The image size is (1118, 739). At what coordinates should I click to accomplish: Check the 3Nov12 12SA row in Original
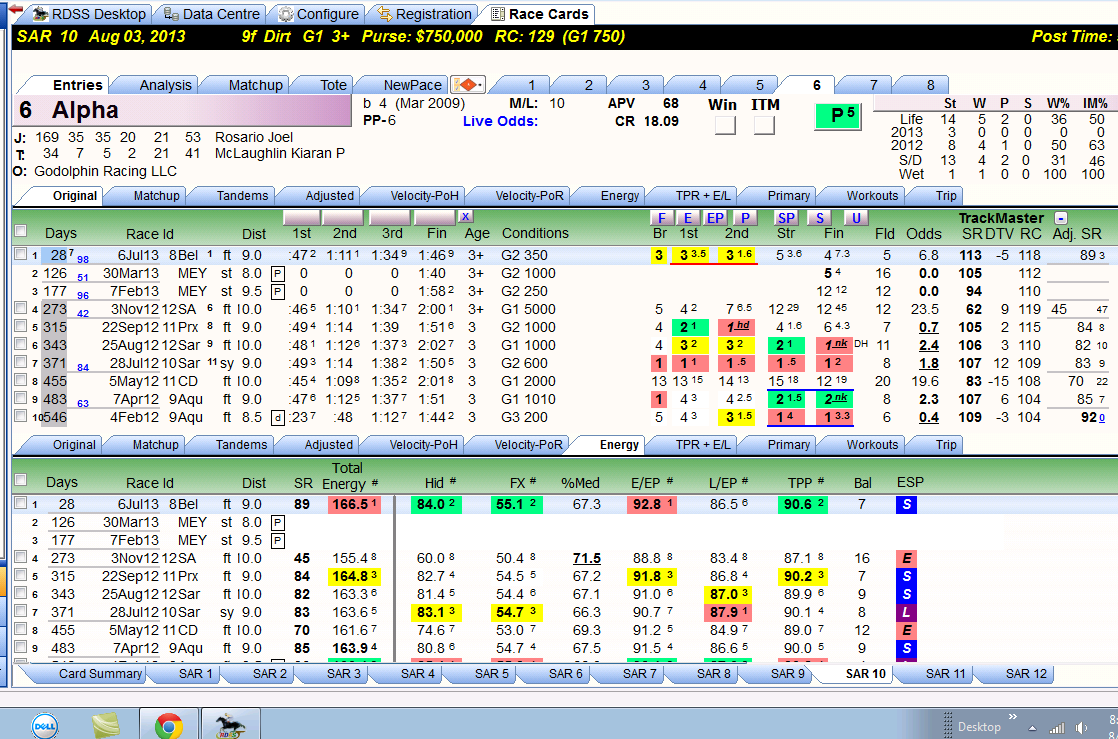(x=21, y=308)
